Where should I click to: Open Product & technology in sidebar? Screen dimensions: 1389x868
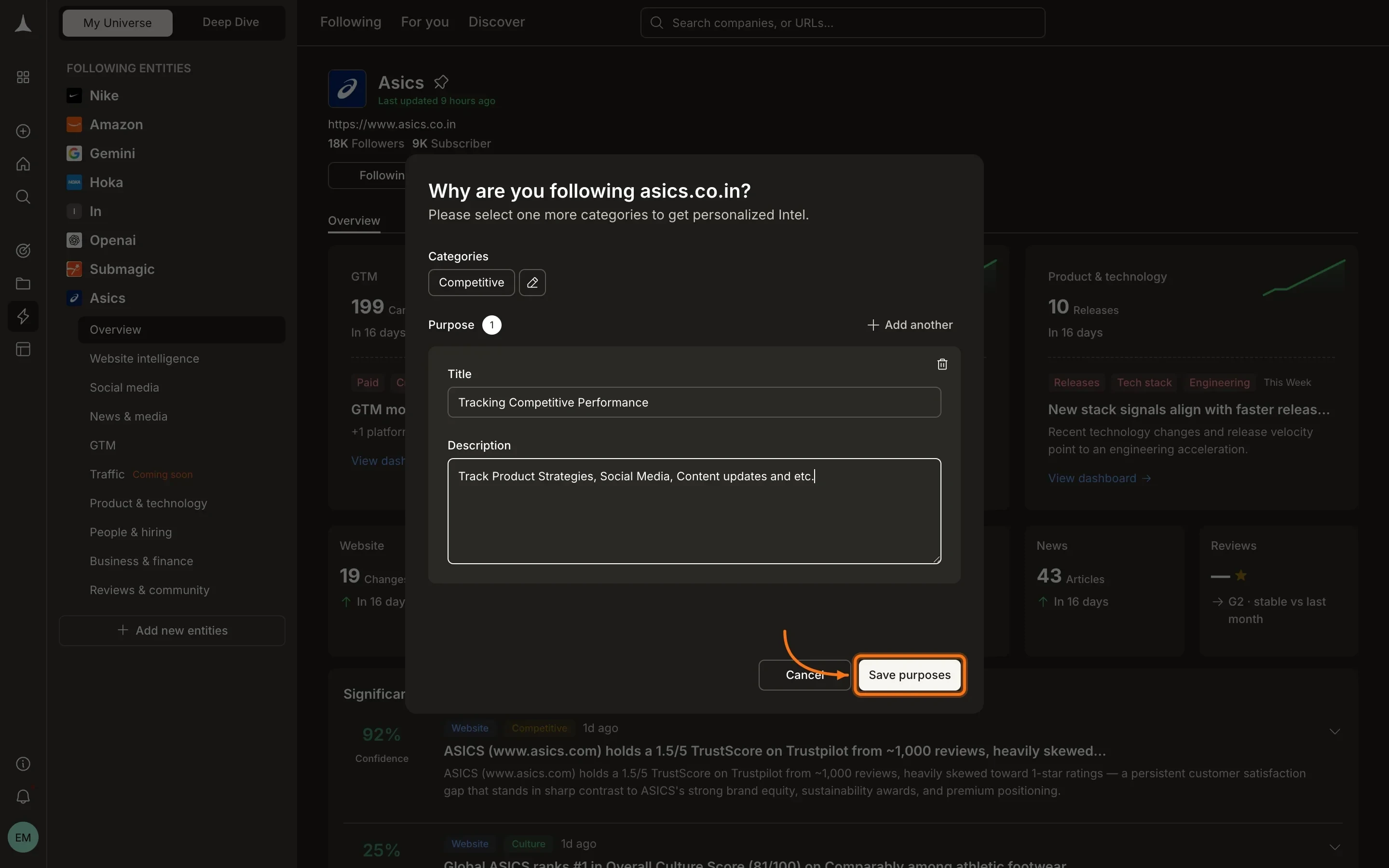[x=148, y=503]
